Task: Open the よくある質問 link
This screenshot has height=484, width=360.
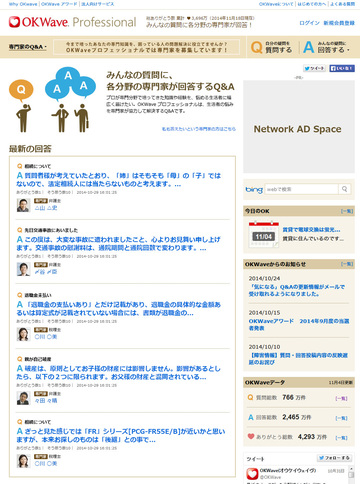Action: coord(342,4)
